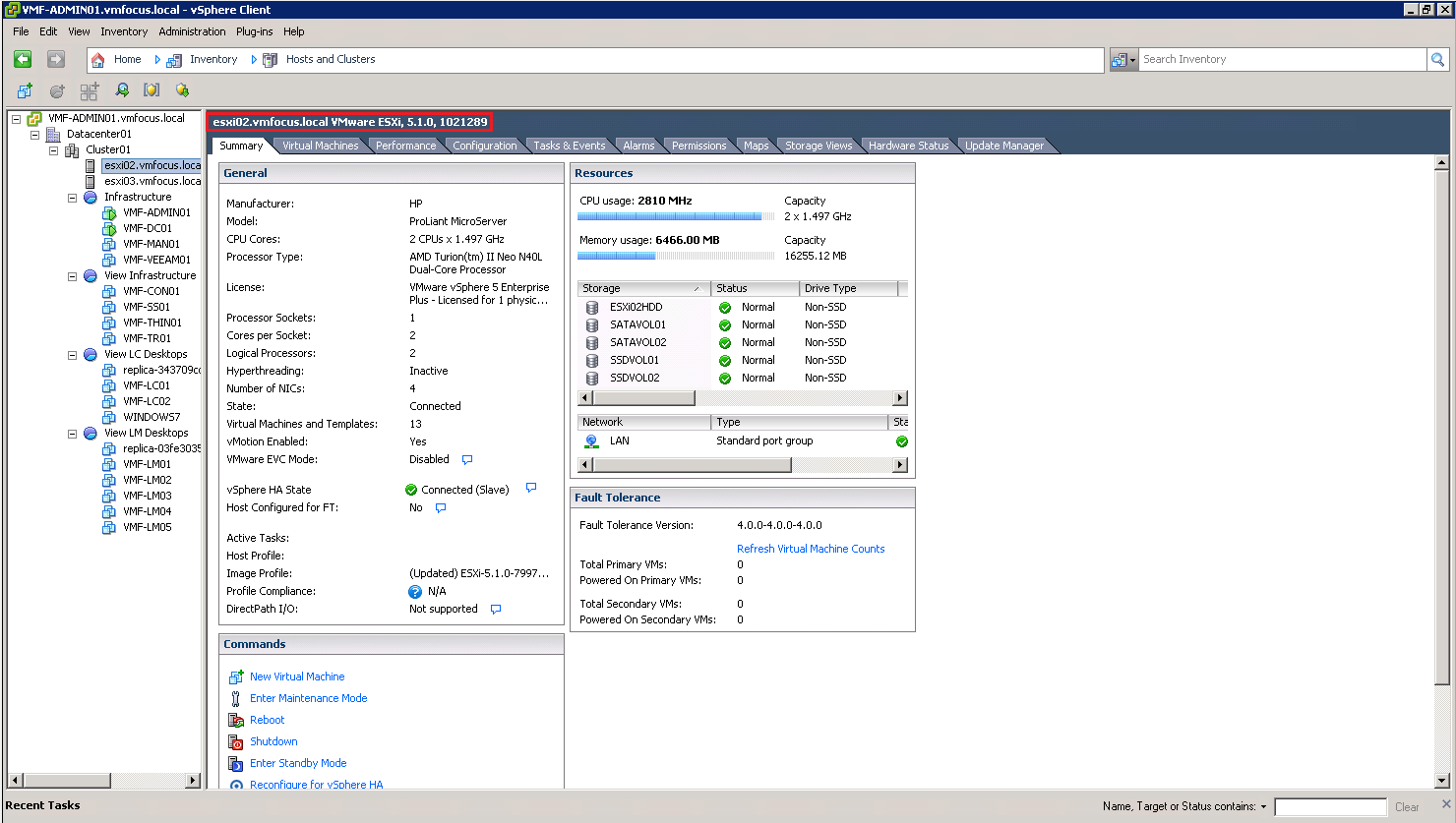Click the Shutdown host icon
The image size is (1456, 823).
click(x=235, y=742)
